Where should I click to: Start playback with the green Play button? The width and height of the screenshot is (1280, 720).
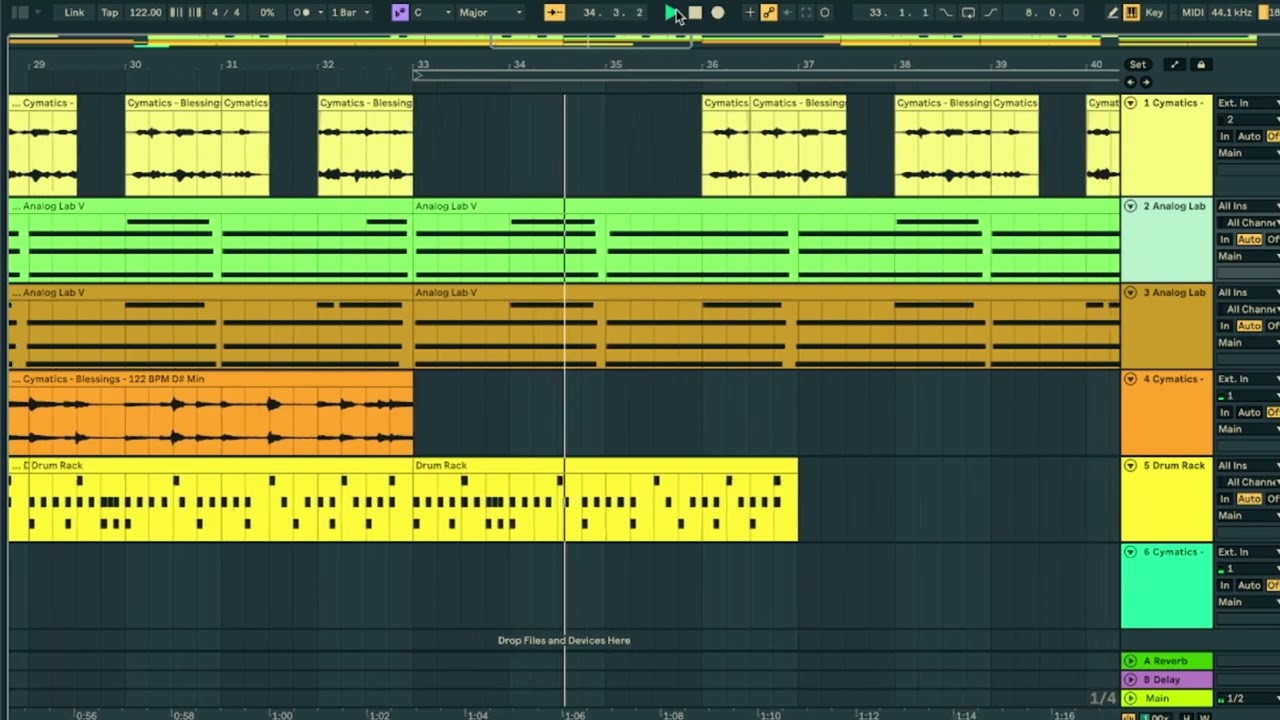tap(671, 13)
